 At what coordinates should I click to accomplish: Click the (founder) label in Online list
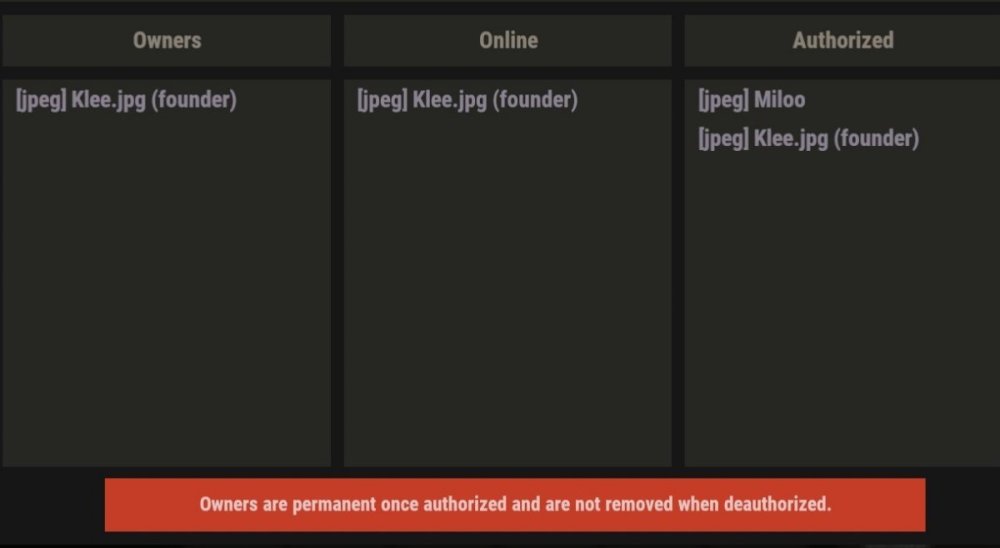[534, 100]
